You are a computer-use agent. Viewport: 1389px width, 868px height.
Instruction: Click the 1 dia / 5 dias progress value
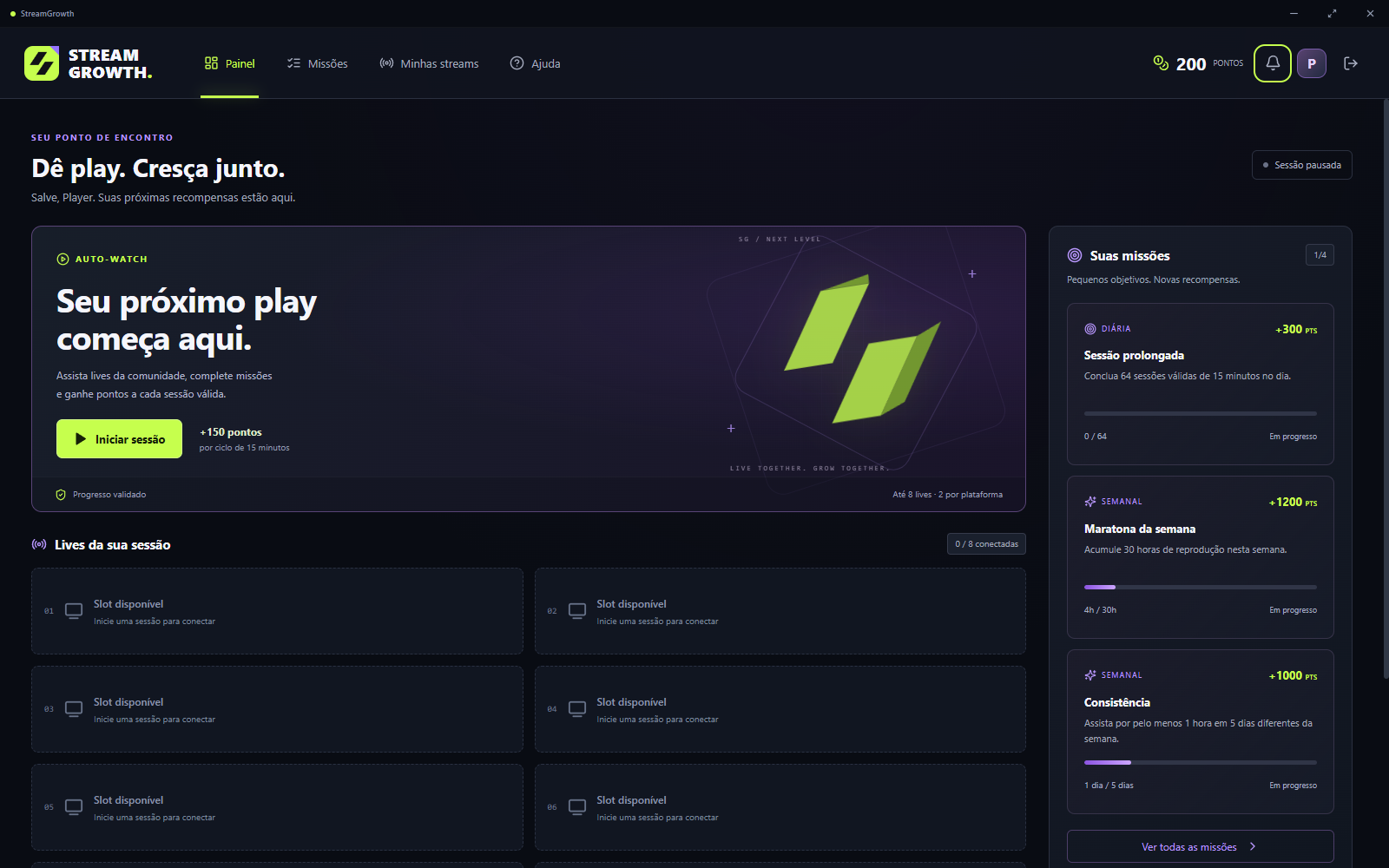[1109, 786]
